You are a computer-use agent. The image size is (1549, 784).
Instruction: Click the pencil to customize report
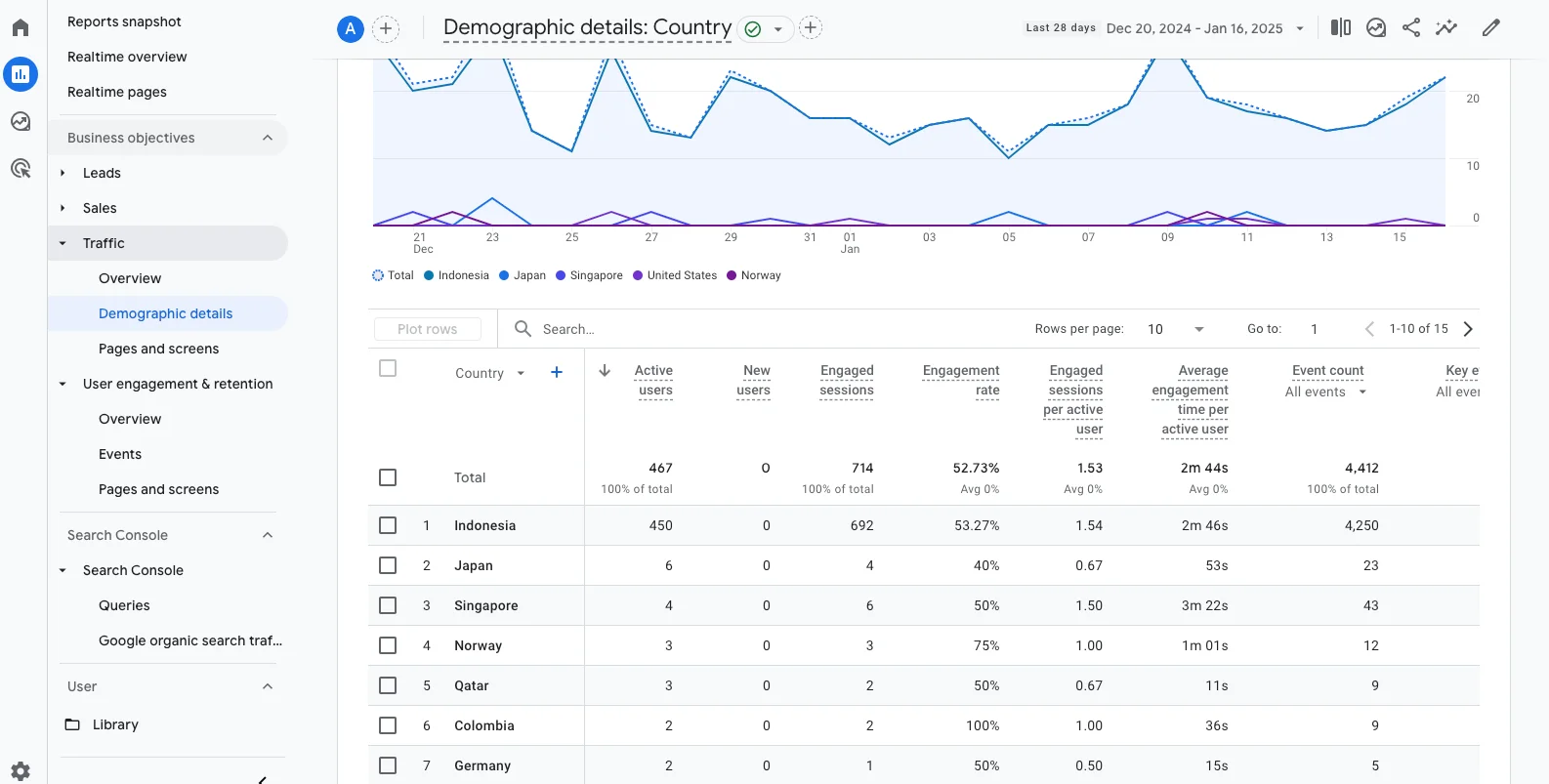1490,27
